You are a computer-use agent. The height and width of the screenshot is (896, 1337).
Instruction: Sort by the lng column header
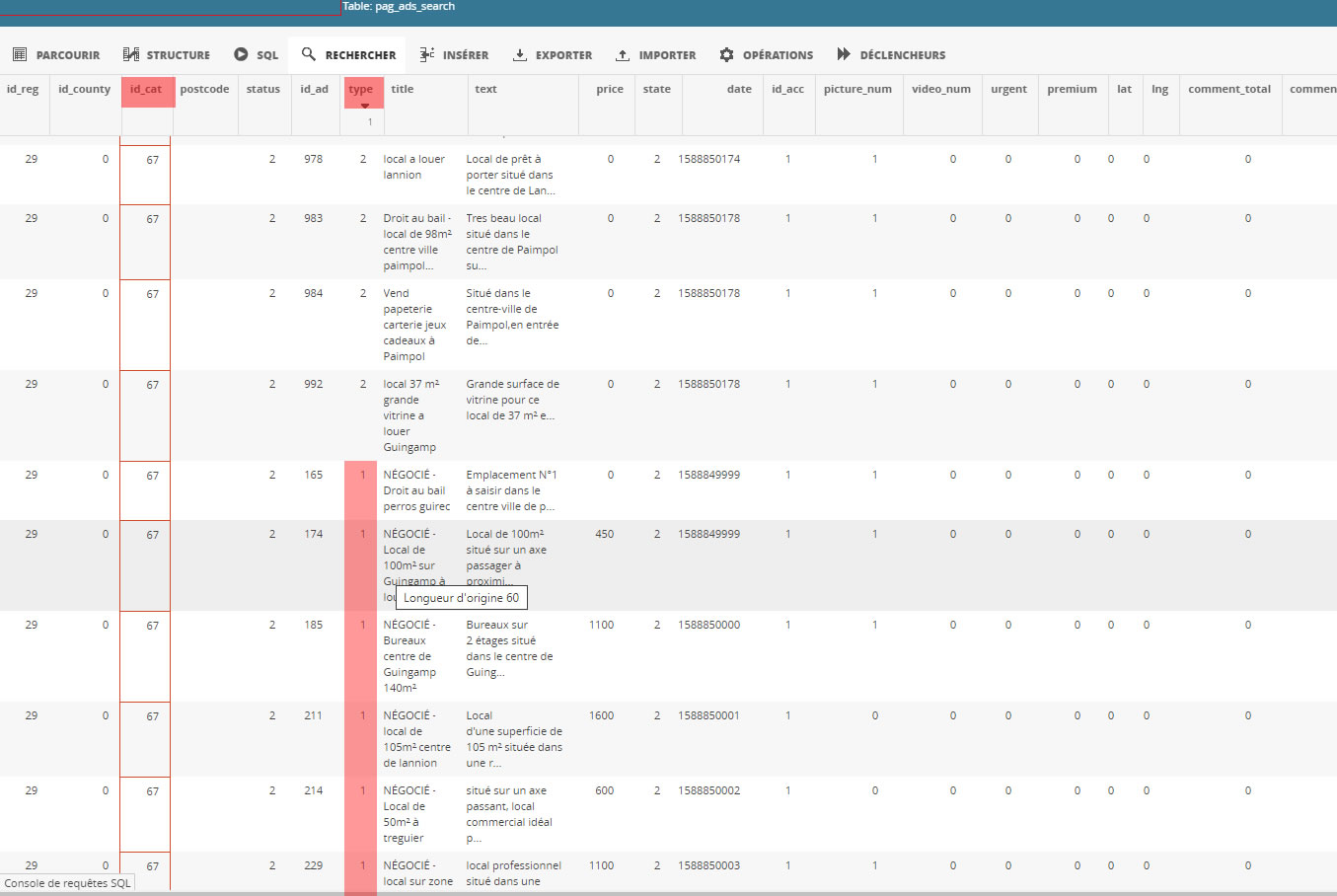[x=1159, y=89]
